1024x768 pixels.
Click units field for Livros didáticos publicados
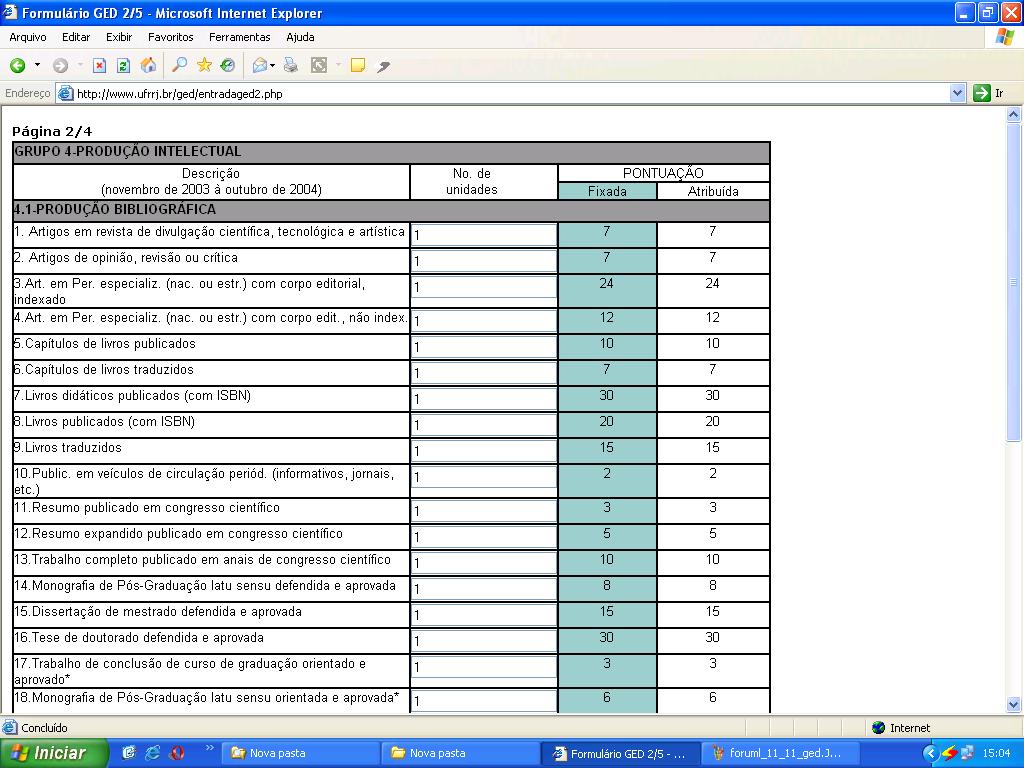(x=483, y=399)
